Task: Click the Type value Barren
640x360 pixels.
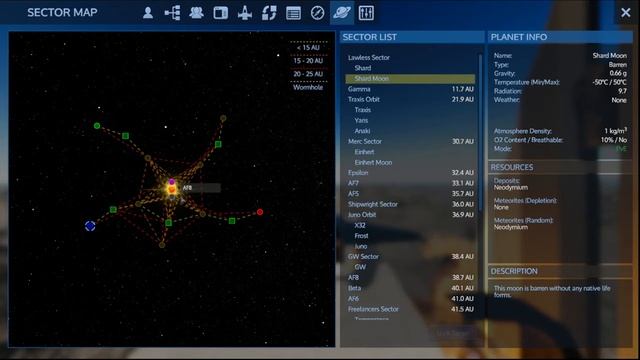Action: click(x=618, y=64)
